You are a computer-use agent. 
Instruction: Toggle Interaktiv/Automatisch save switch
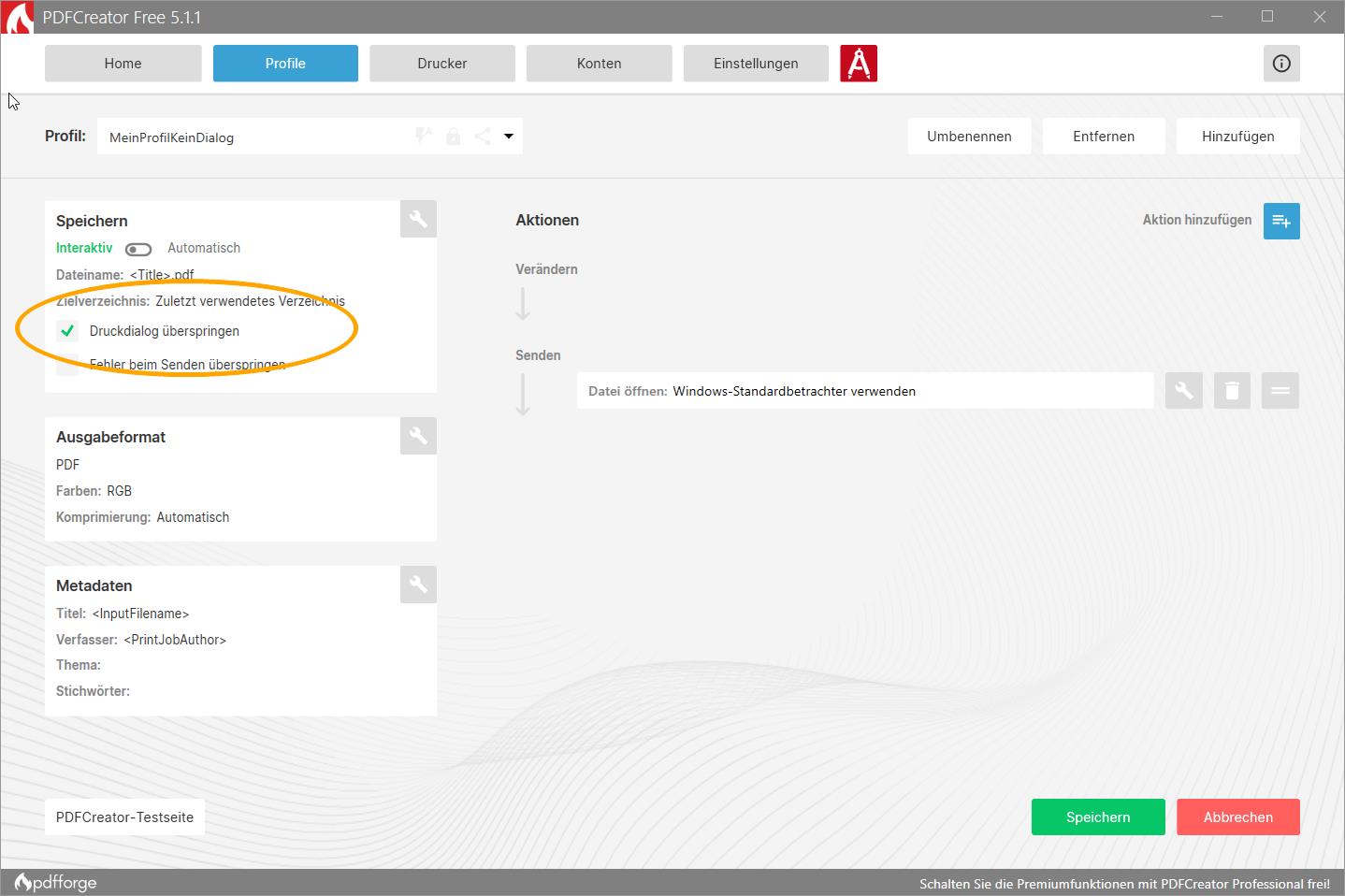click(x=138, y=249)
